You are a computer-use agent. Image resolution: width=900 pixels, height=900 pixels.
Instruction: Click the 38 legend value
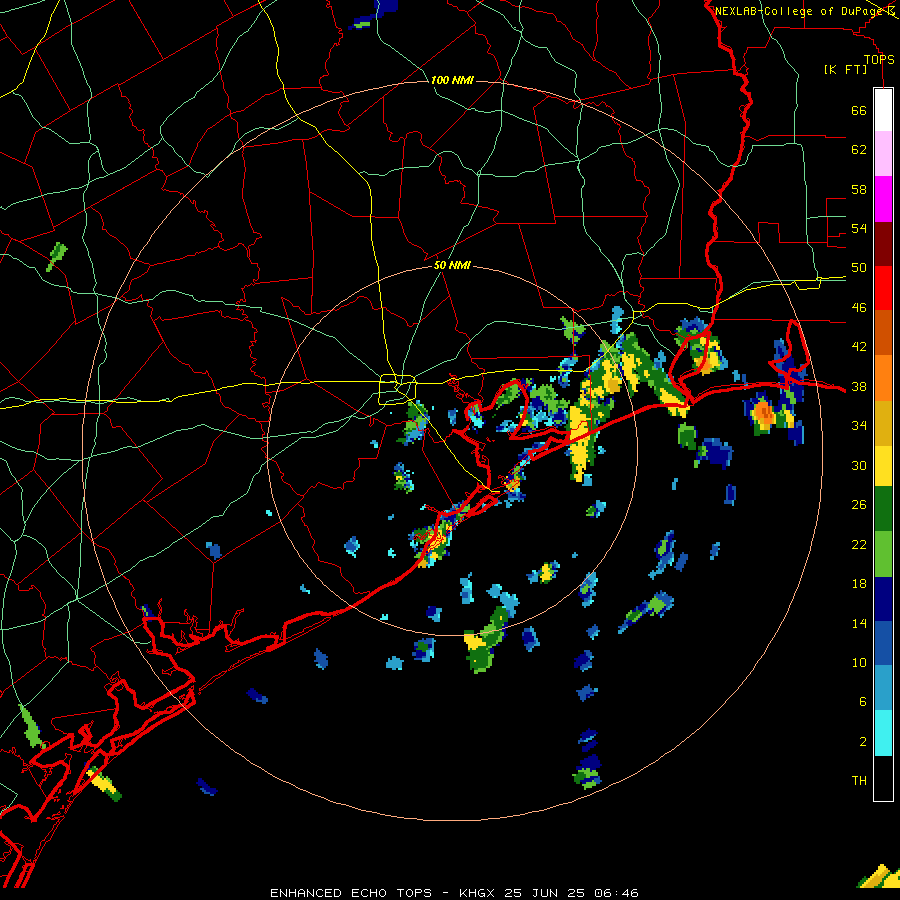point(859,386)
